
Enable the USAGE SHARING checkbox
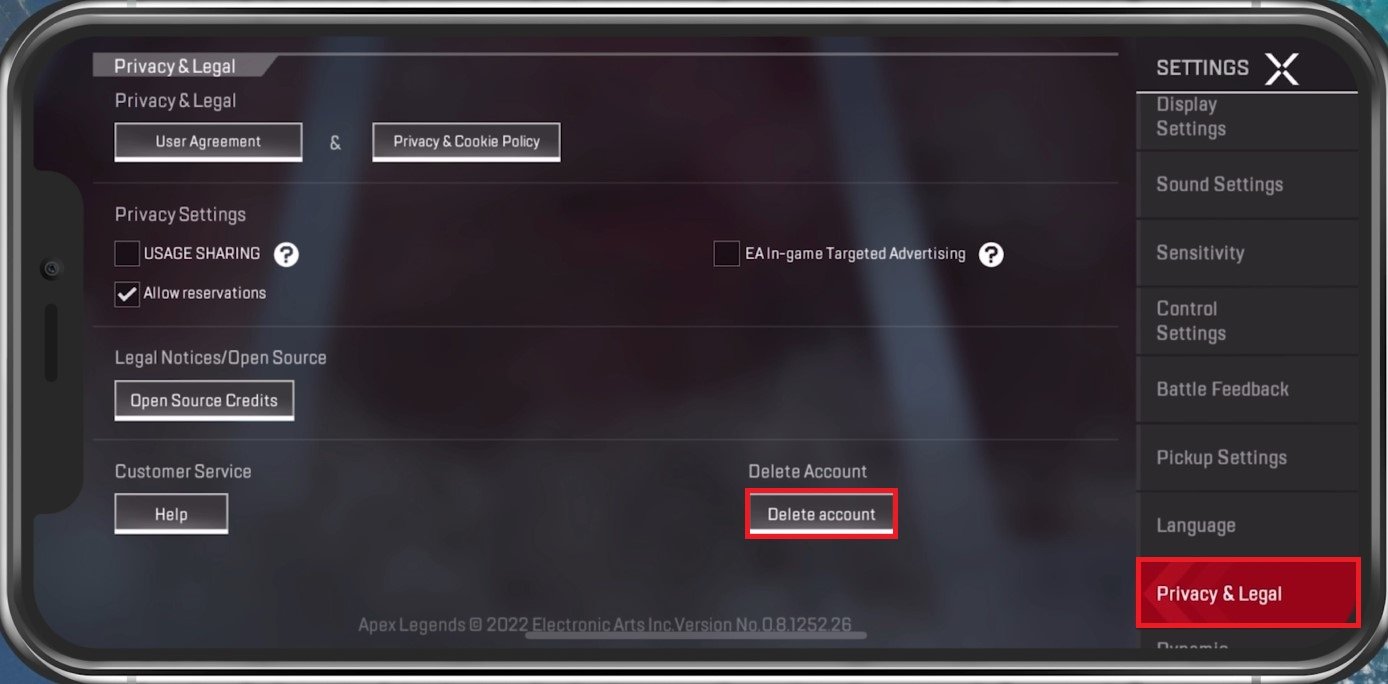point(127,254)
